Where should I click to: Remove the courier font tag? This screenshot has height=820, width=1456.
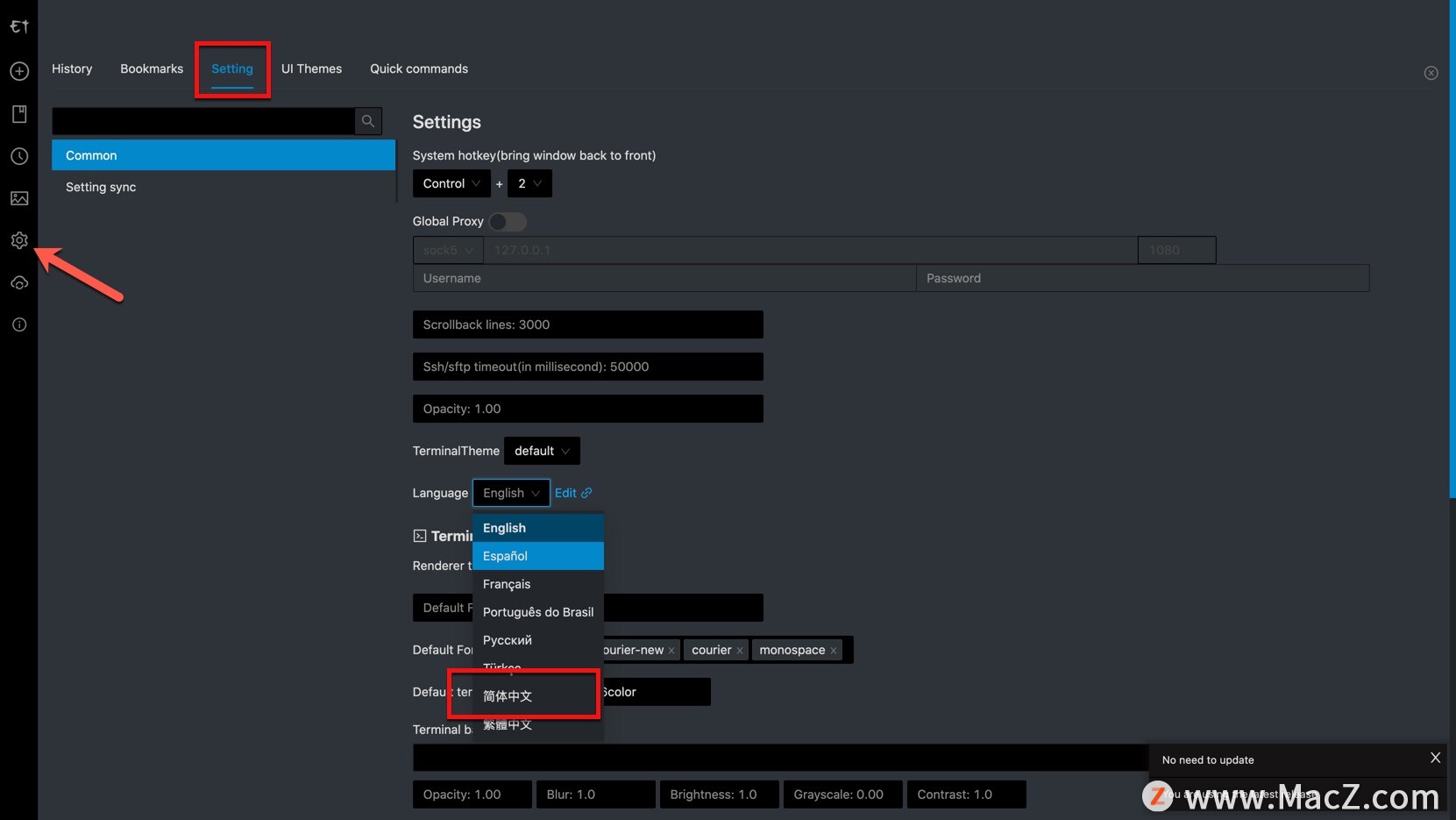[740, 651]
